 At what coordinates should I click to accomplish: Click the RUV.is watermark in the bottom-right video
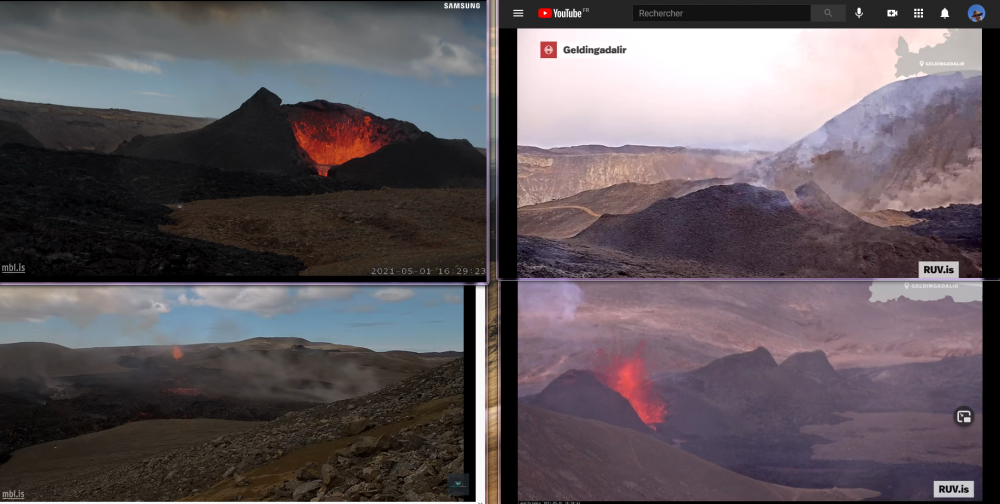954,489
